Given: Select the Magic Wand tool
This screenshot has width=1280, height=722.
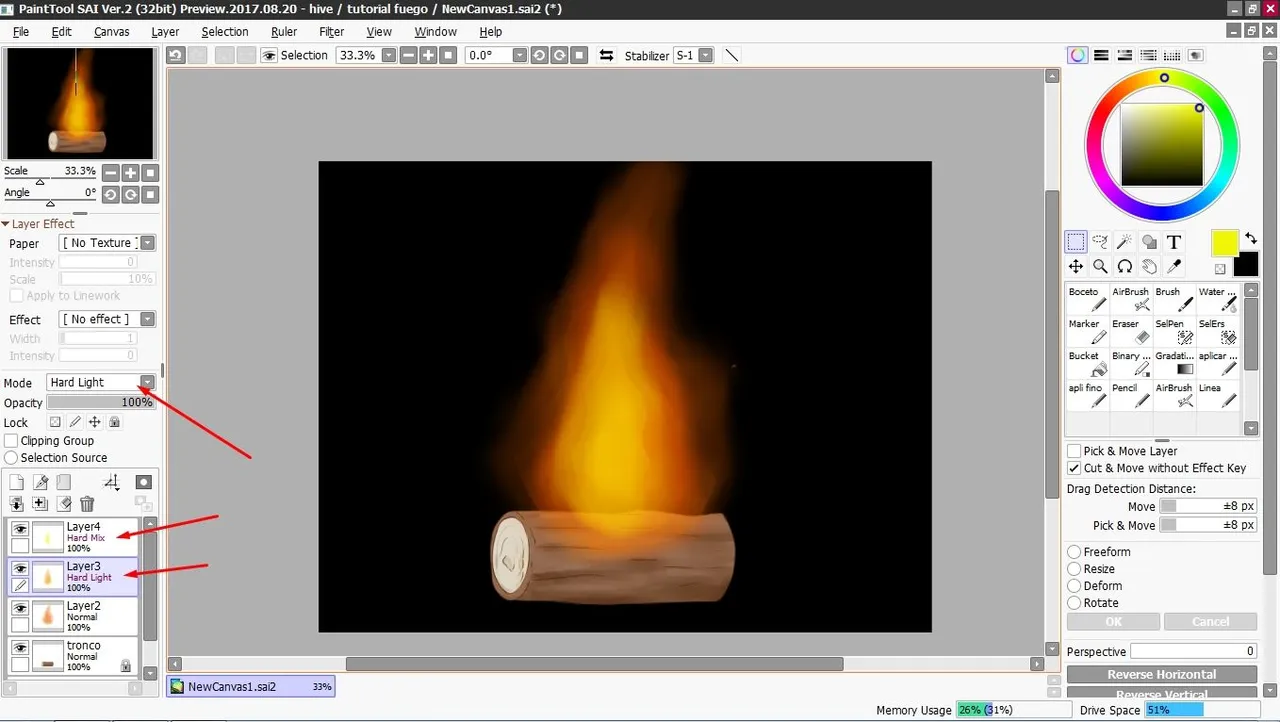Looking at the screenshot, I should pos(1125,242).
